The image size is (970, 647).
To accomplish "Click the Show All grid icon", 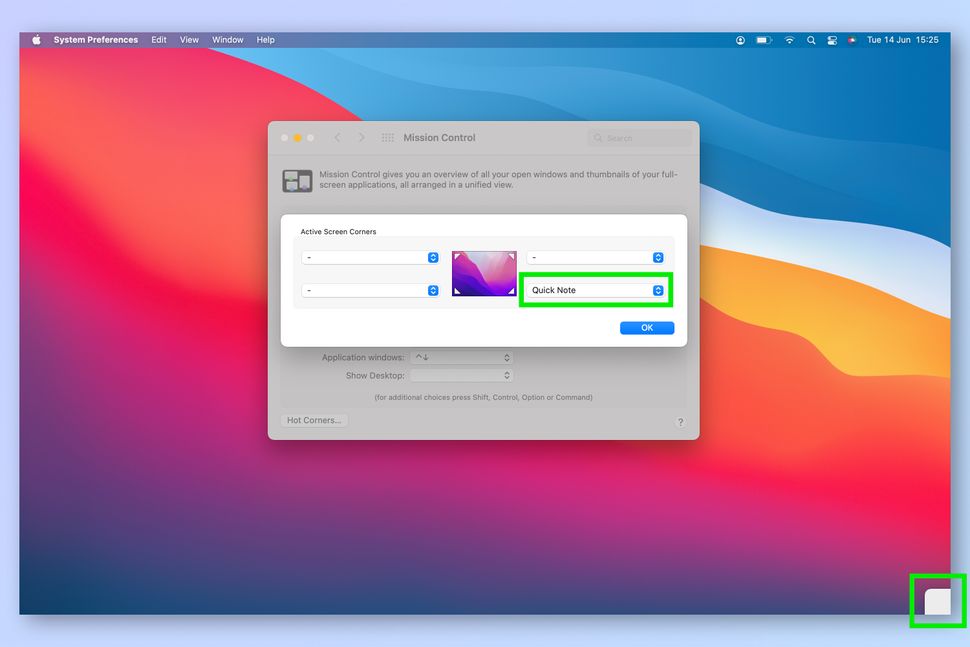I will (388, 137).
